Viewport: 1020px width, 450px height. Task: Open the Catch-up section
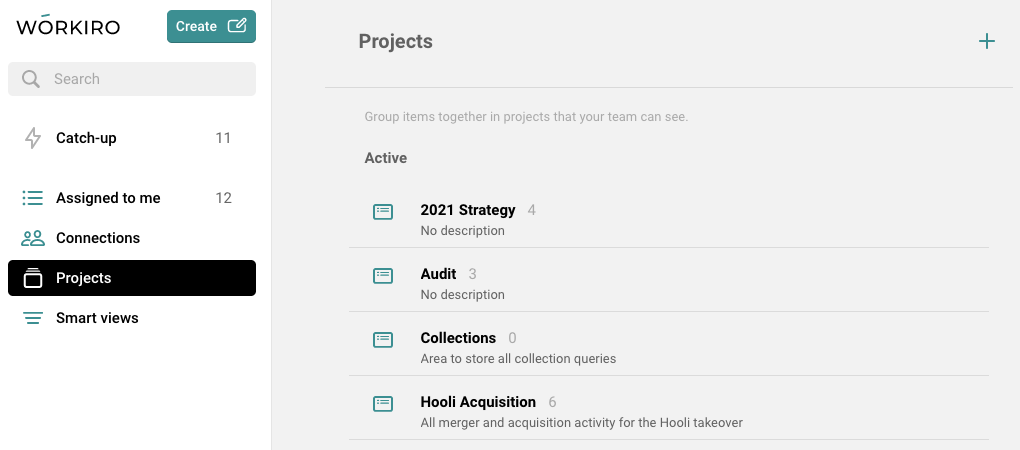point(86,138)
